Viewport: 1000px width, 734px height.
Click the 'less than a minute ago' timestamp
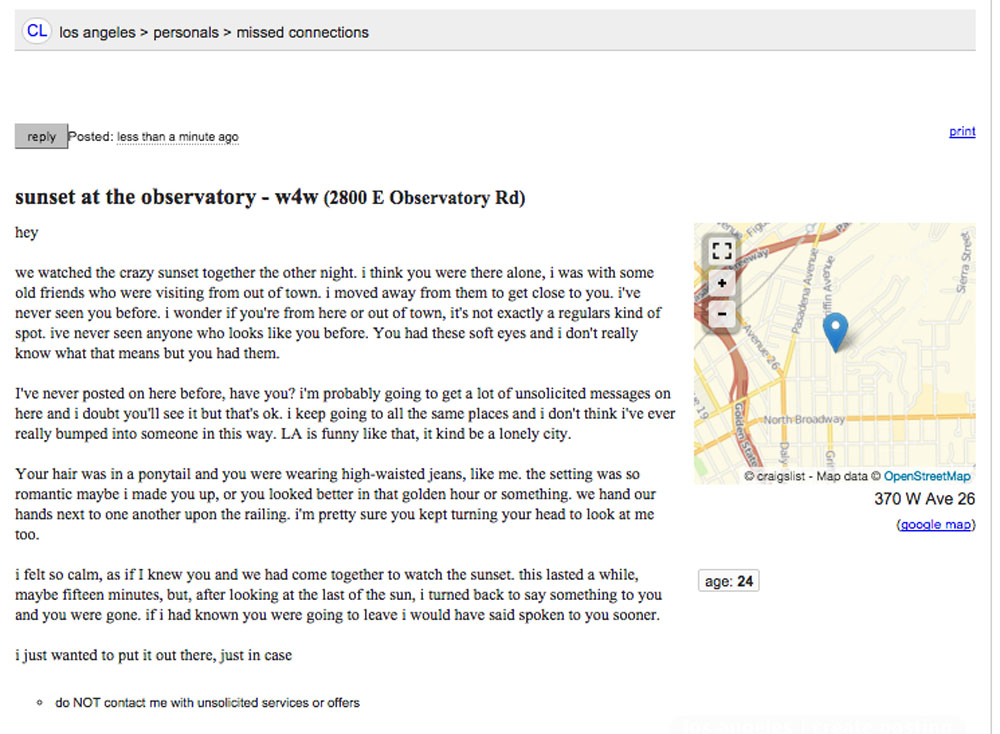[177, 136]
